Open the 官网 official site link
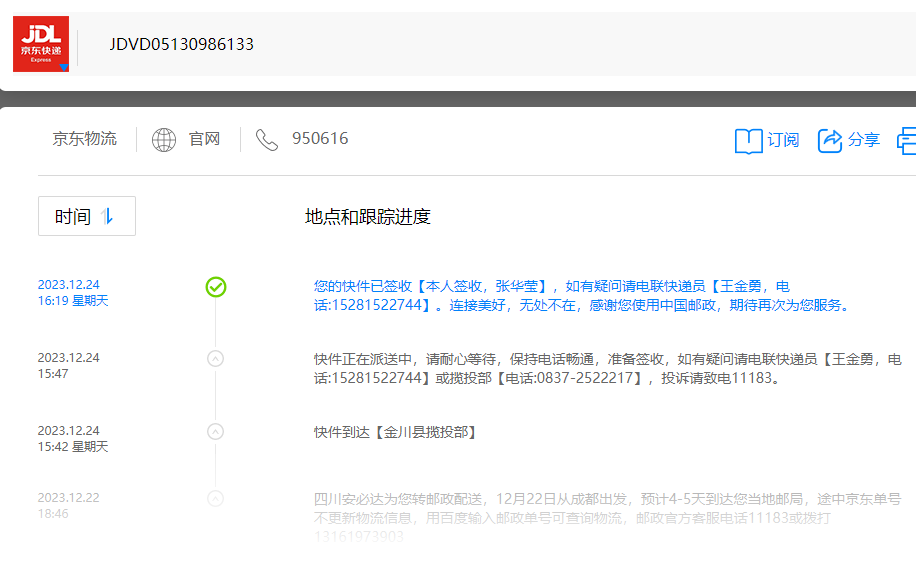916x562 pixels. [x=204, y=139]
